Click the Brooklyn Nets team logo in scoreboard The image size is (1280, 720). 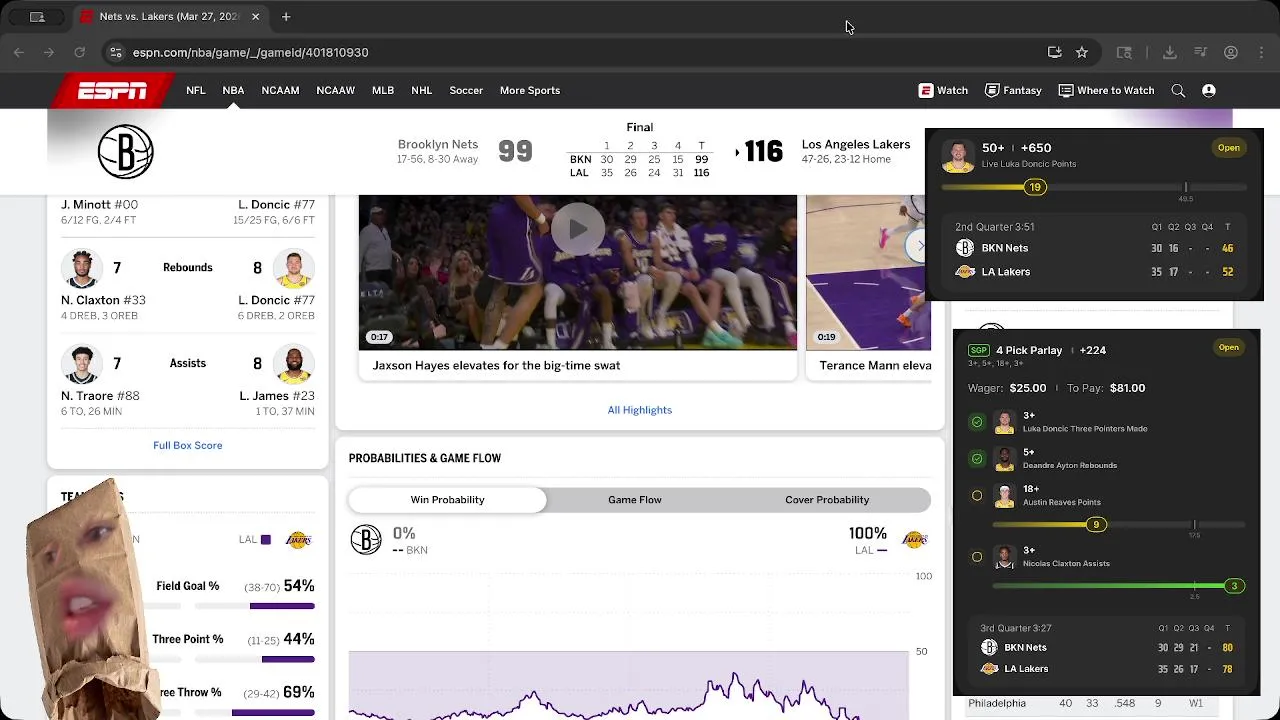126,152
